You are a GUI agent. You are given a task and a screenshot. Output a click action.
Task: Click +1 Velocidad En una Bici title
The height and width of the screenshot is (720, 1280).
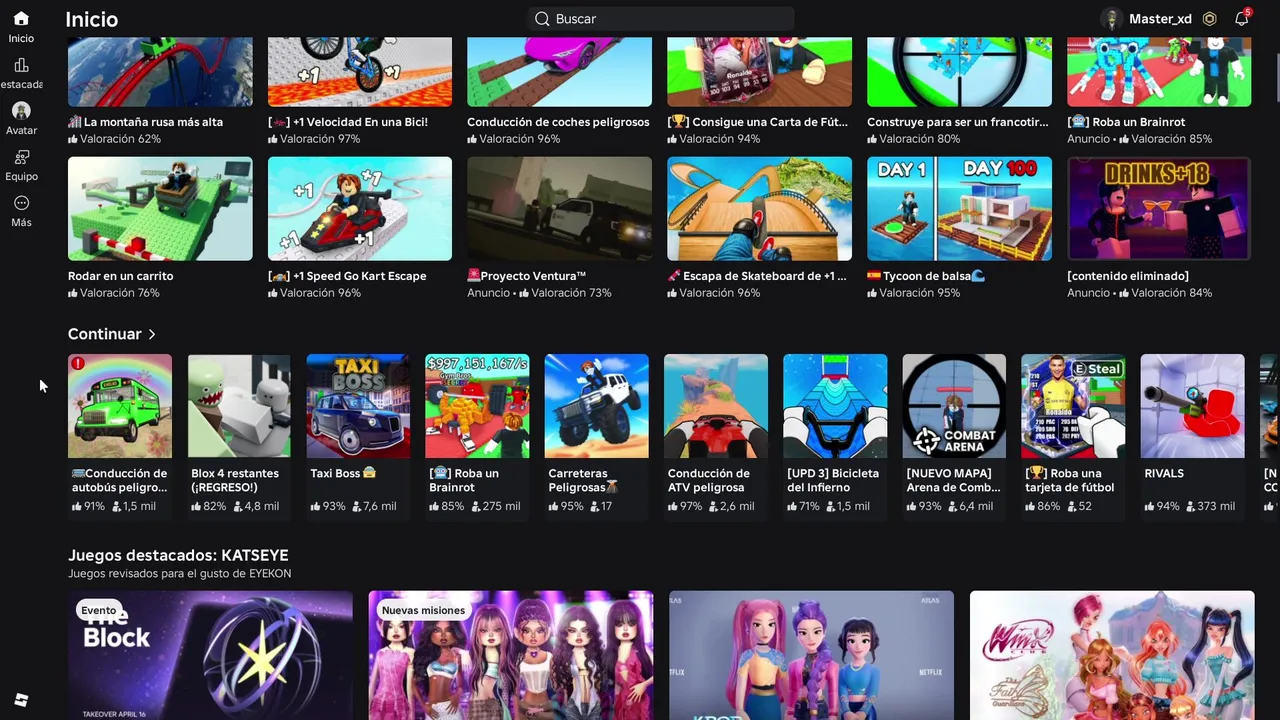click(348, 122)
